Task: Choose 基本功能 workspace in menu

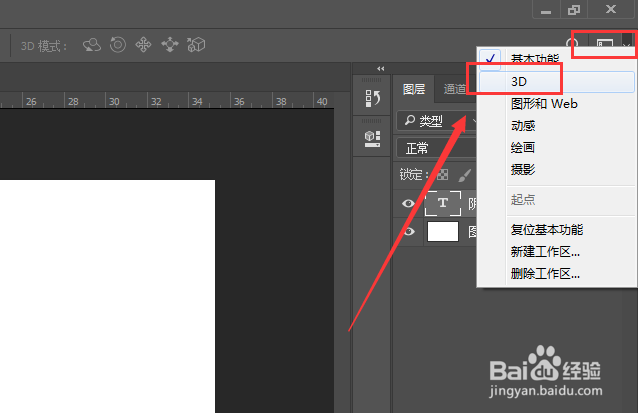Action: coord(556,59)
